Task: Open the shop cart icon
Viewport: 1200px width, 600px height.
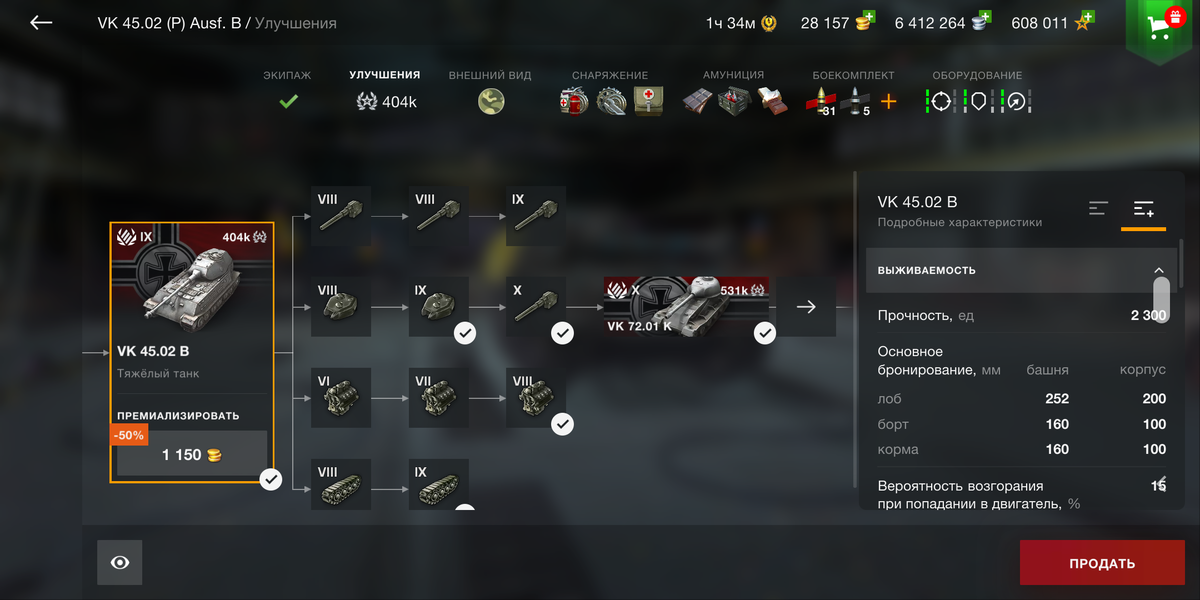Action: [1161, 26]
